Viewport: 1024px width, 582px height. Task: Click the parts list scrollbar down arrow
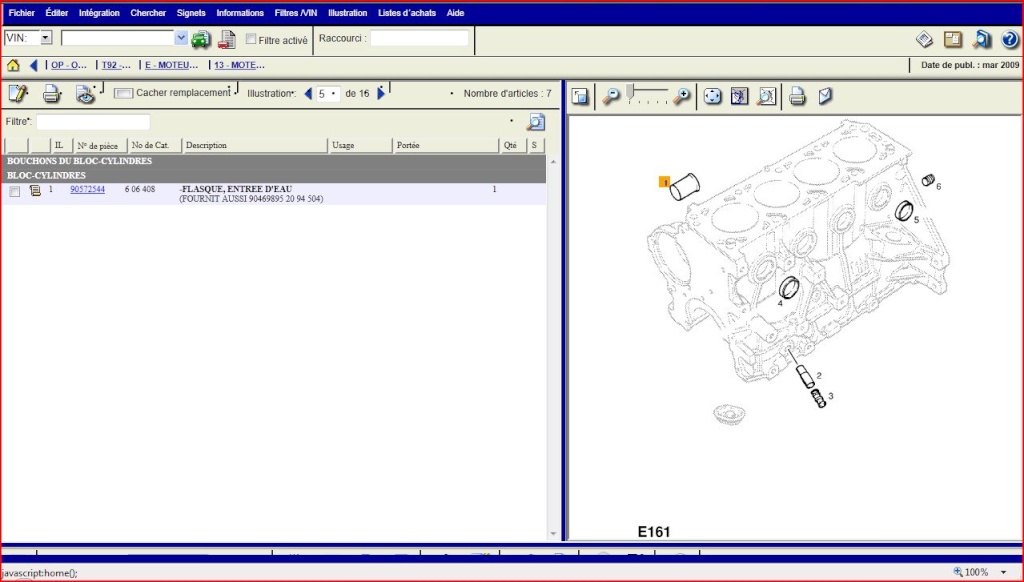pos(553,533)
